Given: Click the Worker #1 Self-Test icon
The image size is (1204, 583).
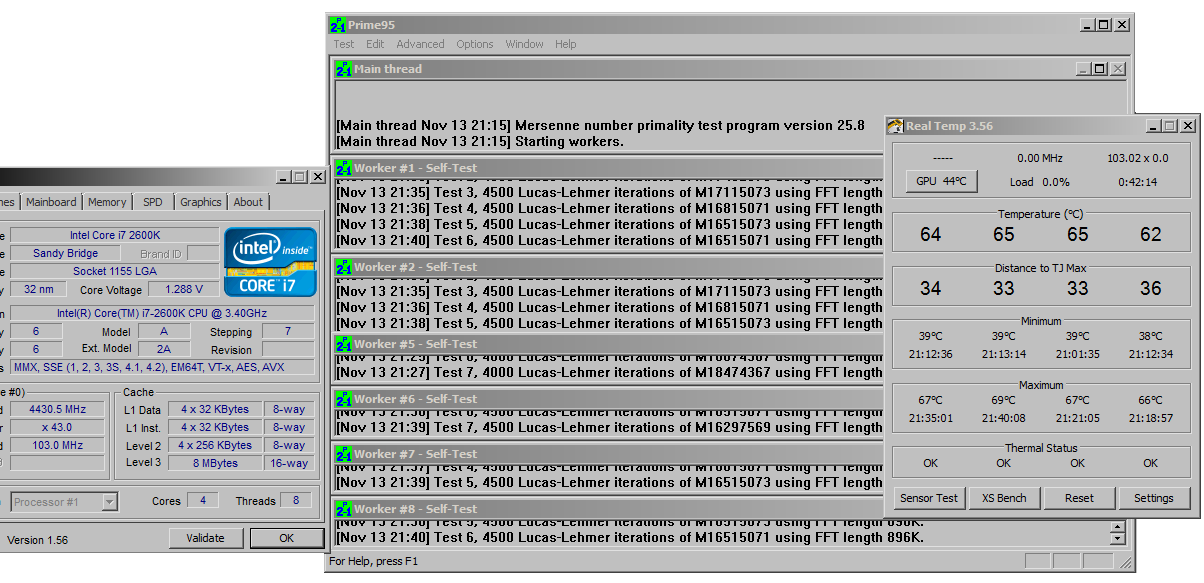Looking at the screenshot, I should [x=344, y=168].
